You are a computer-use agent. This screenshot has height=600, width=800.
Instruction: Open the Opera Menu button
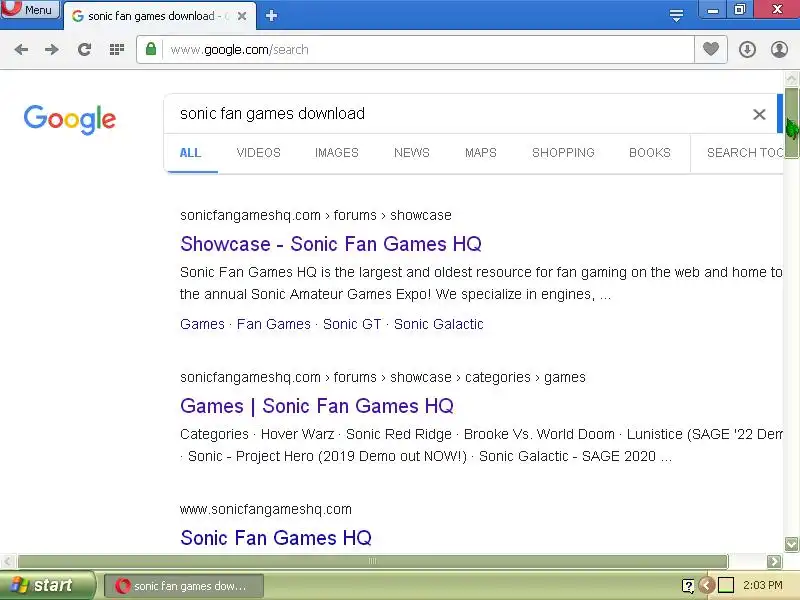point(30,9)
